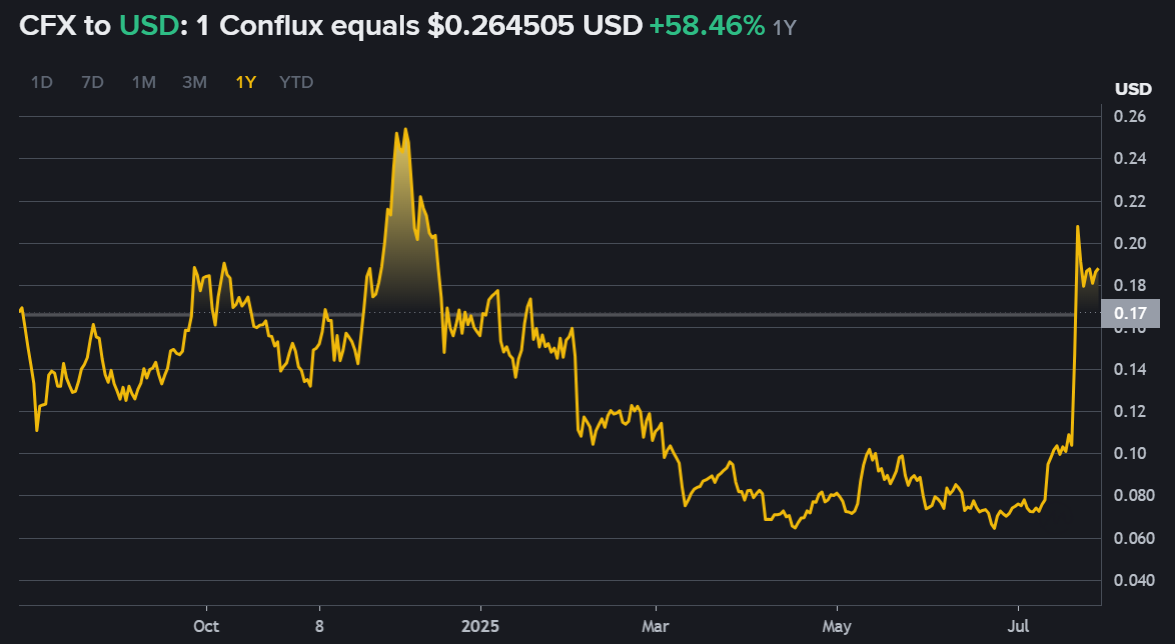Switch chart to 7D range

point(92,82)
